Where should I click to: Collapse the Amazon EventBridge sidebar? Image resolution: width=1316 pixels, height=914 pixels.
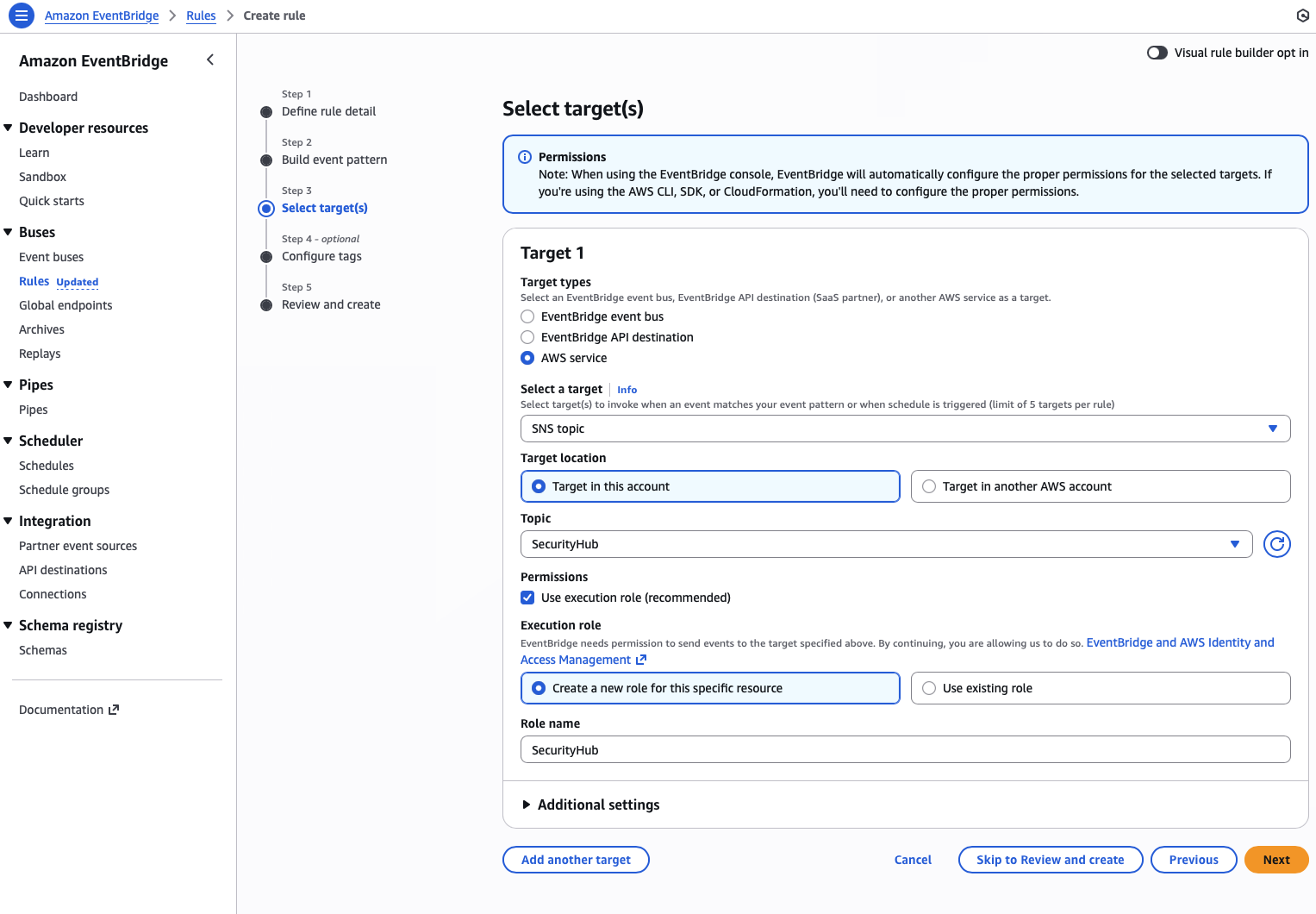pos(210,59)
